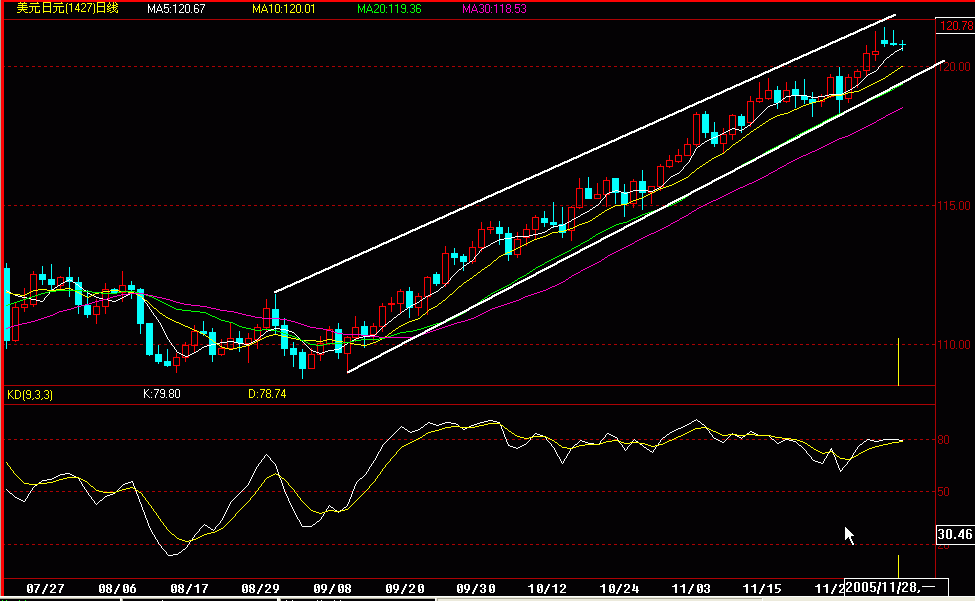
Task: Click the 10/24 date axis marker
Action: [x=619, y=588]
